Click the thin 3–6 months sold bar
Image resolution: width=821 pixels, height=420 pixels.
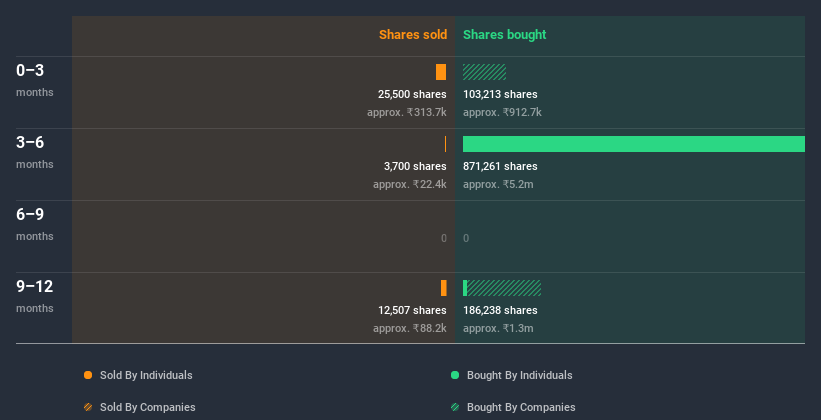446,144
